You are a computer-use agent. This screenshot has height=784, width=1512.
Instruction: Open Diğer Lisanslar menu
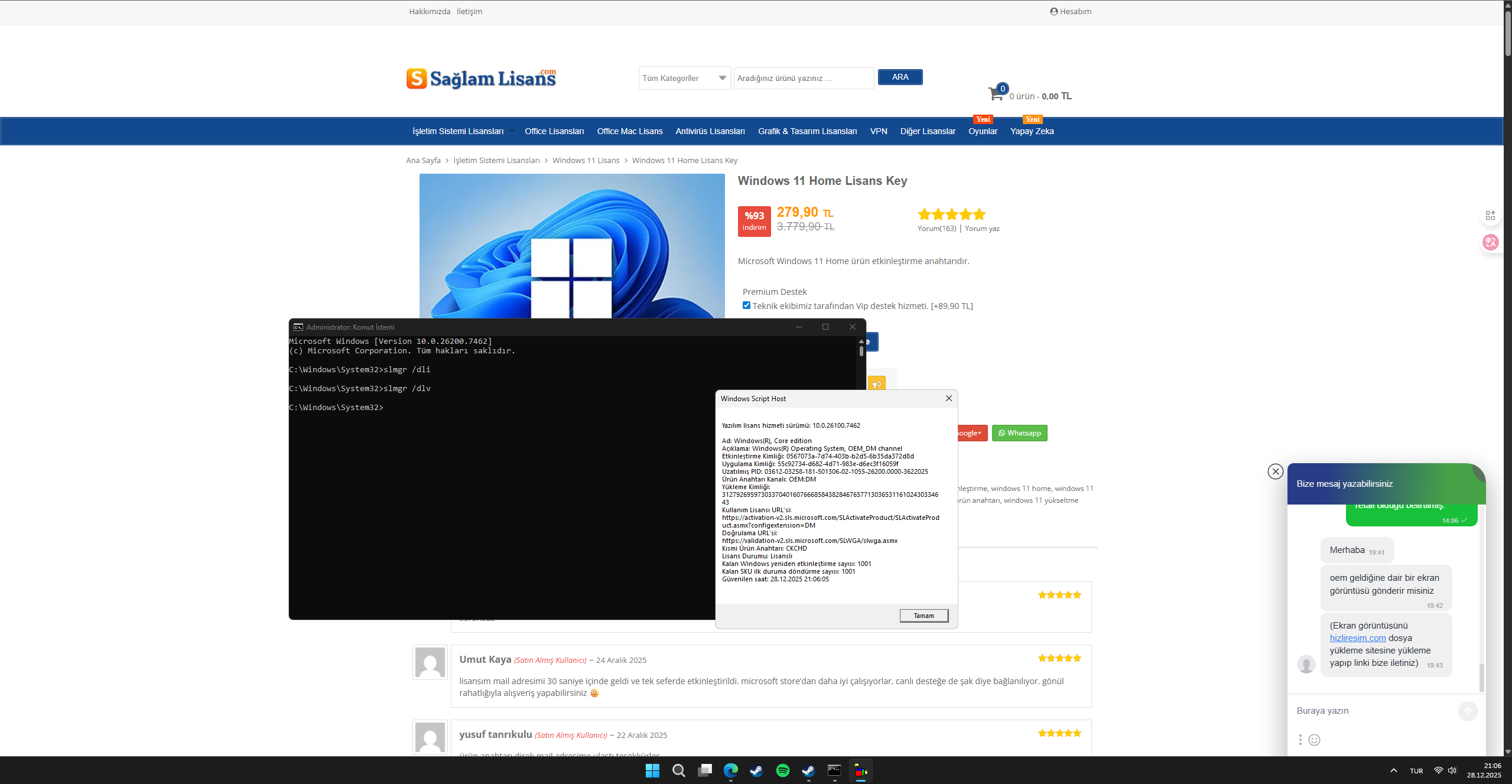(928, 131)
